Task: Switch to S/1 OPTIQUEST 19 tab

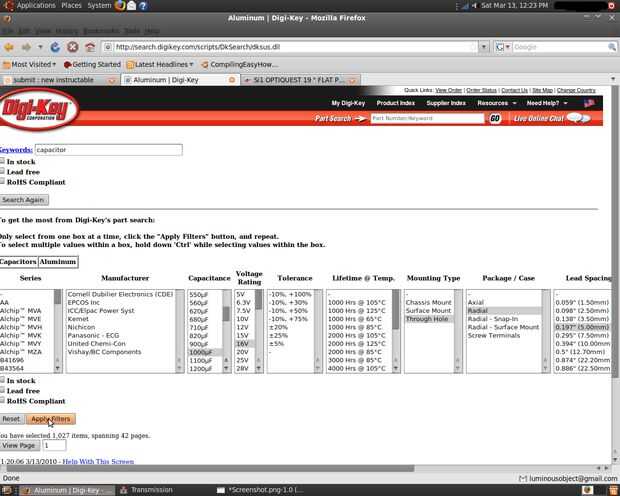Action: 299,80
